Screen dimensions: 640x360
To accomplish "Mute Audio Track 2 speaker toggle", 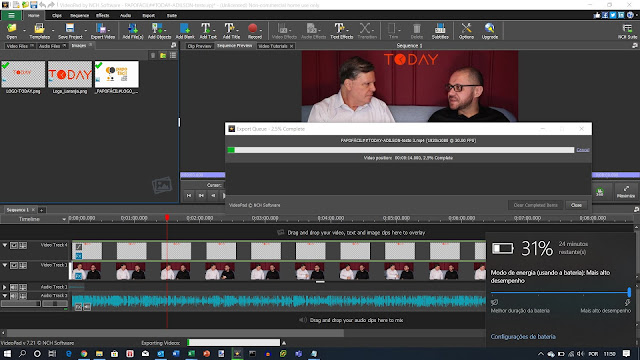I will pos(14,296).
